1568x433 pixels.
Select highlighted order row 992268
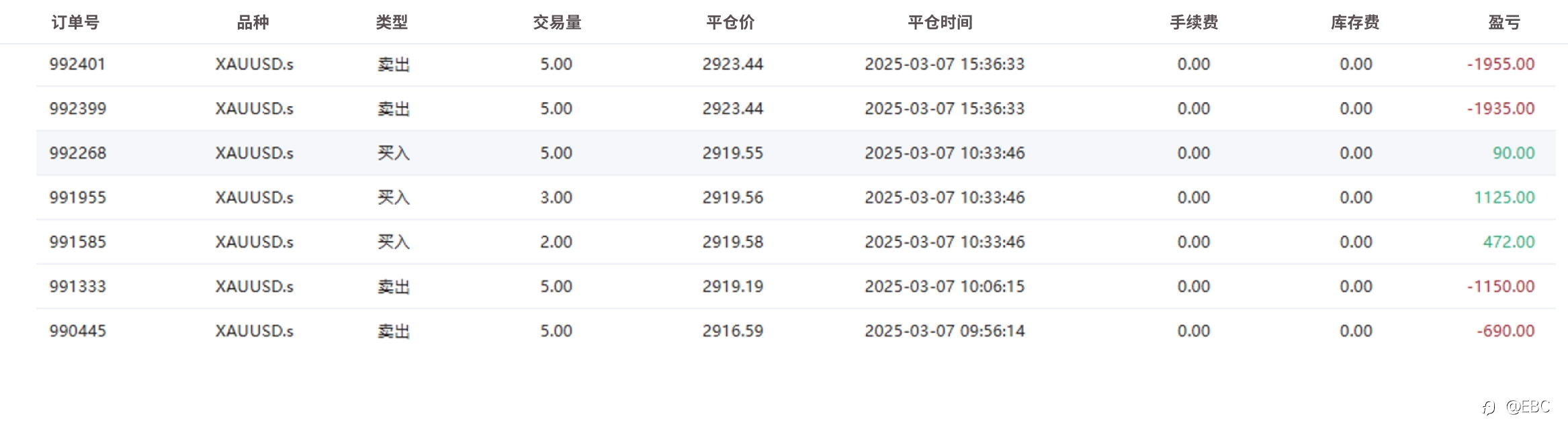click(x=795, y=153)
